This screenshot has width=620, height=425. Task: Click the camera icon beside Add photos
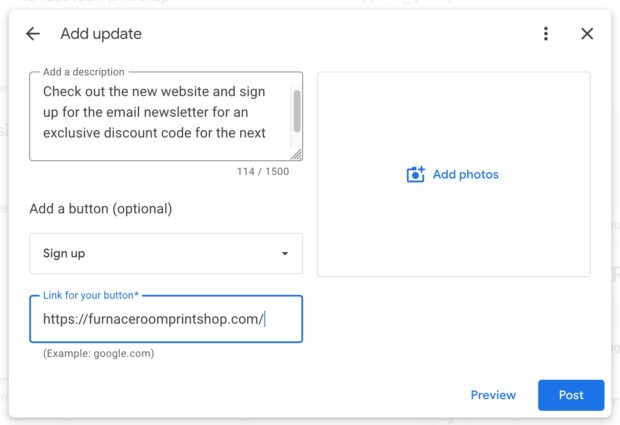click(x=415, y=174)
